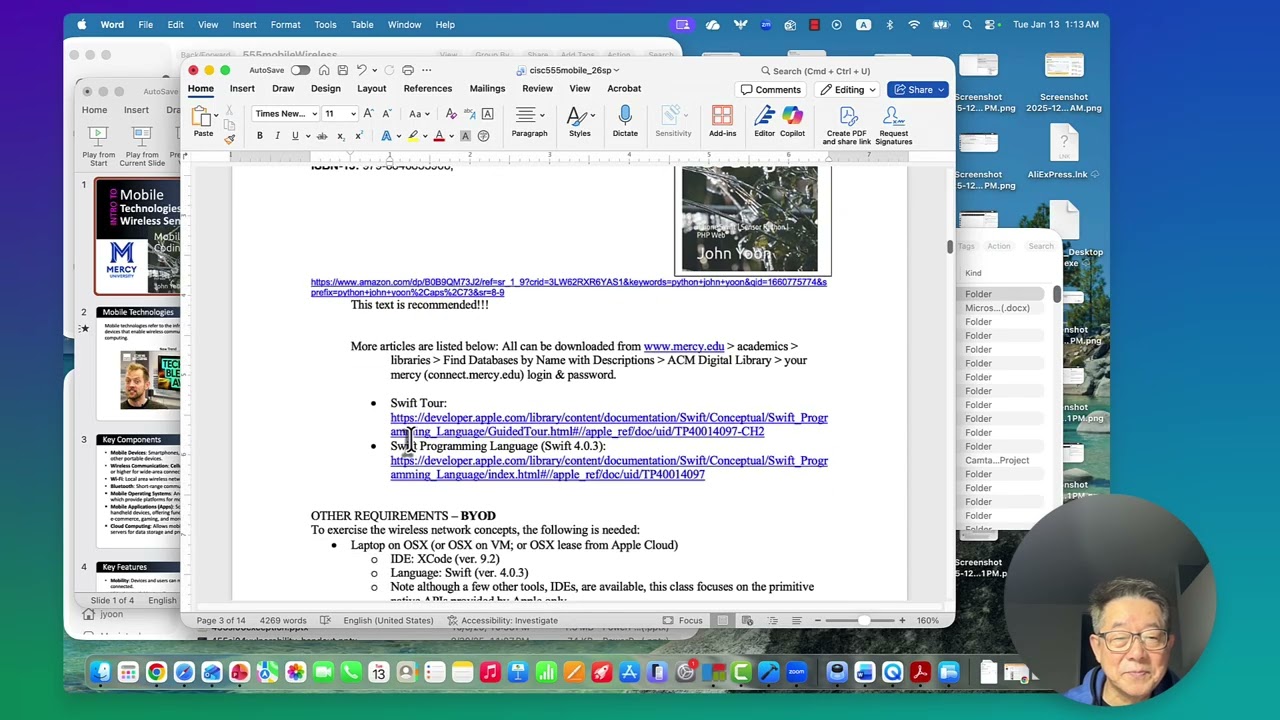Screen dimensions: 1280x720
Task: Click Page 3 of 14 in status bar
Action: 220,620
